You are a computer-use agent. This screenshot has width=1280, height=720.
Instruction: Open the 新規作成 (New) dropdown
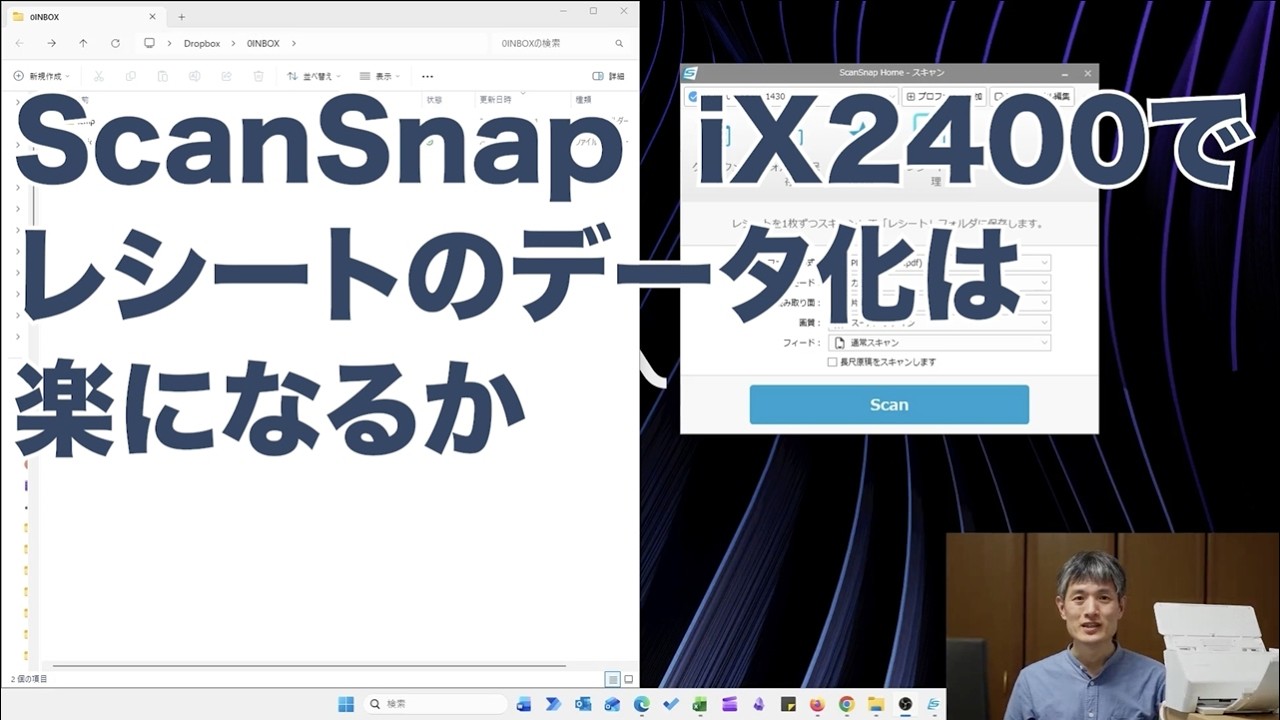pyautogui.click(x=41, y=76)
